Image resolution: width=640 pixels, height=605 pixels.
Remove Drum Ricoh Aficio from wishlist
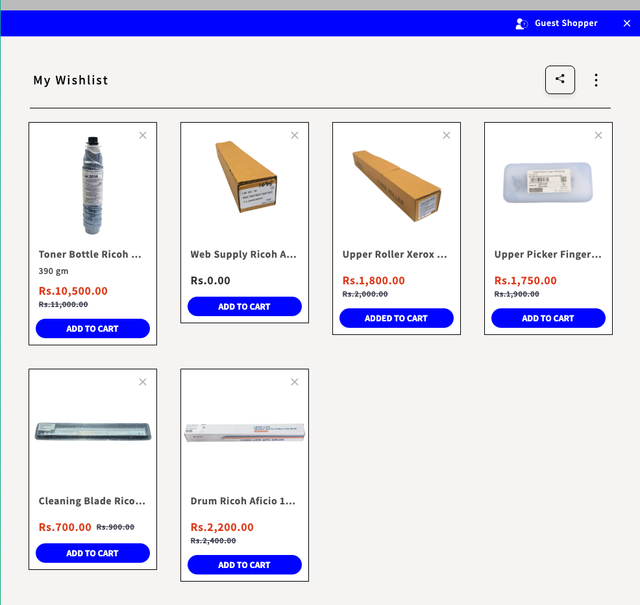tap(294, 382)
